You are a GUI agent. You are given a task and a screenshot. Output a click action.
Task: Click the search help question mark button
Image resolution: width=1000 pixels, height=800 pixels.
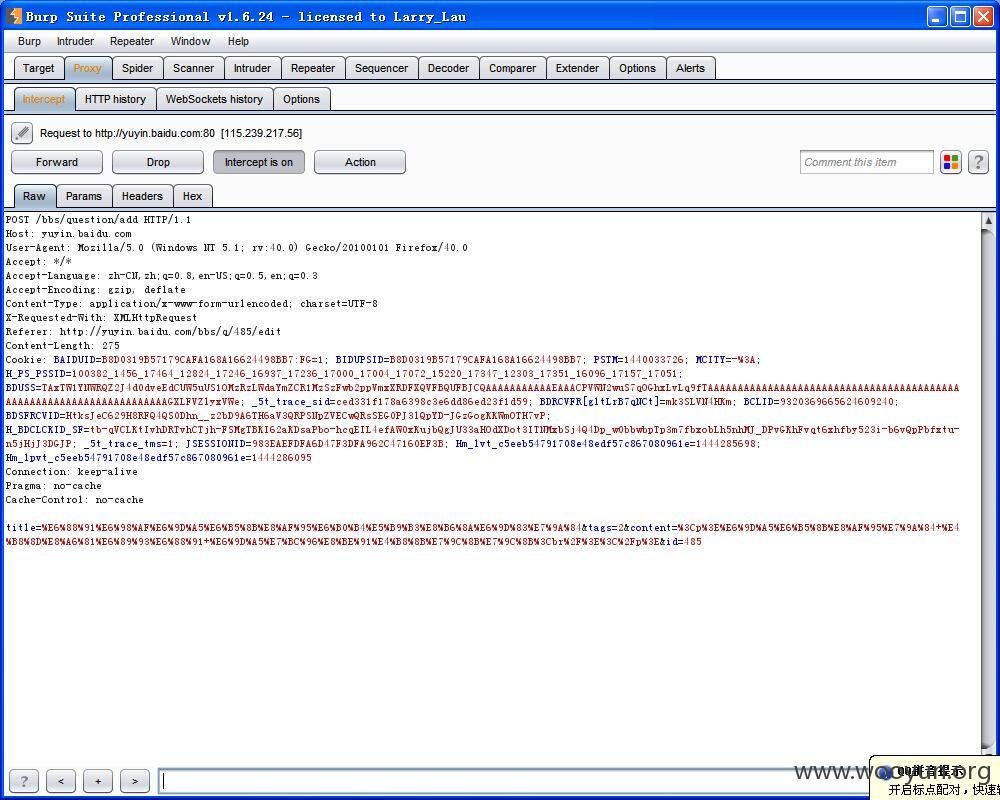24,781
